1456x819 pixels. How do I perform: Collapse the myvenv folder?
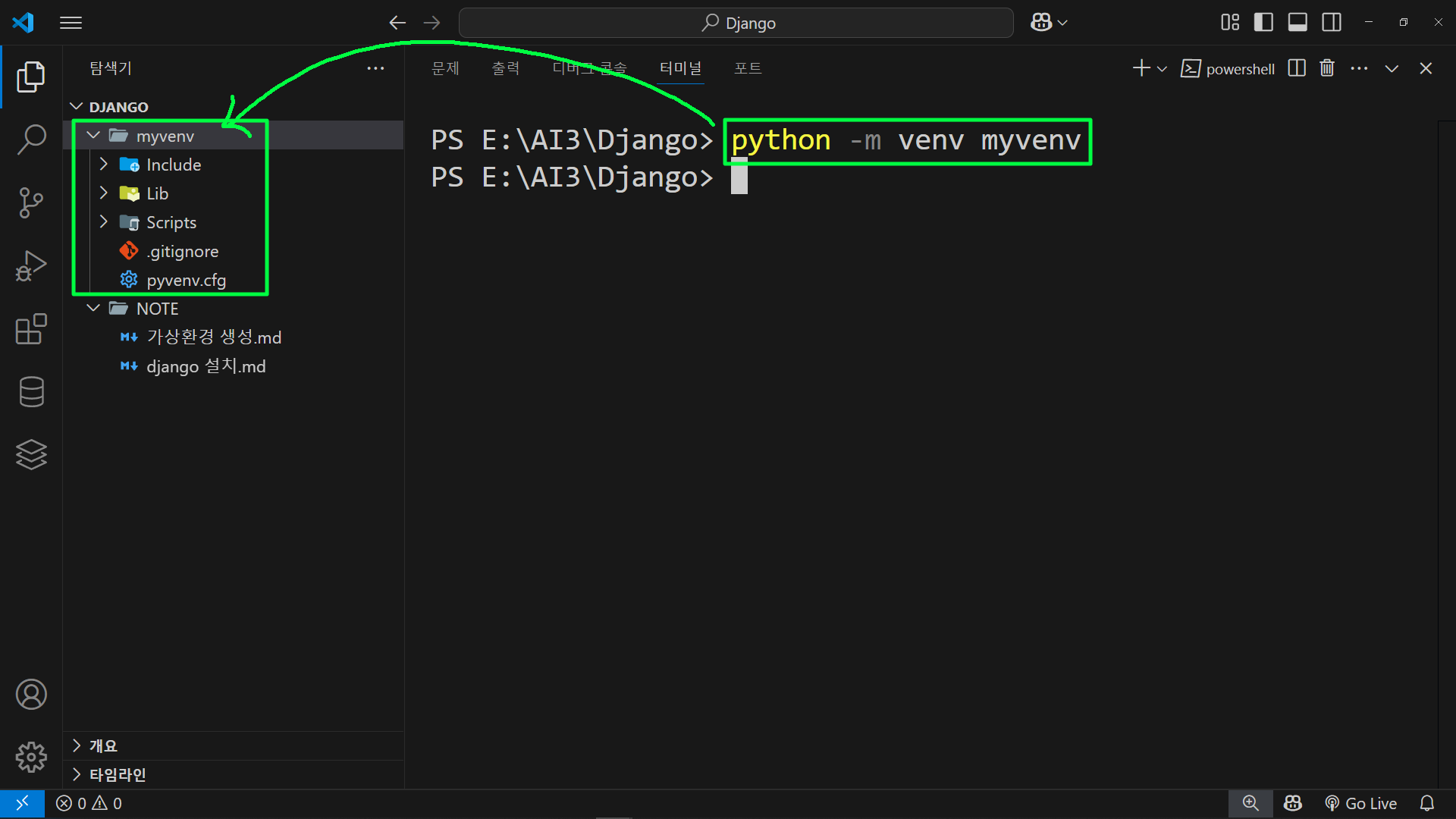click(93, 136)
